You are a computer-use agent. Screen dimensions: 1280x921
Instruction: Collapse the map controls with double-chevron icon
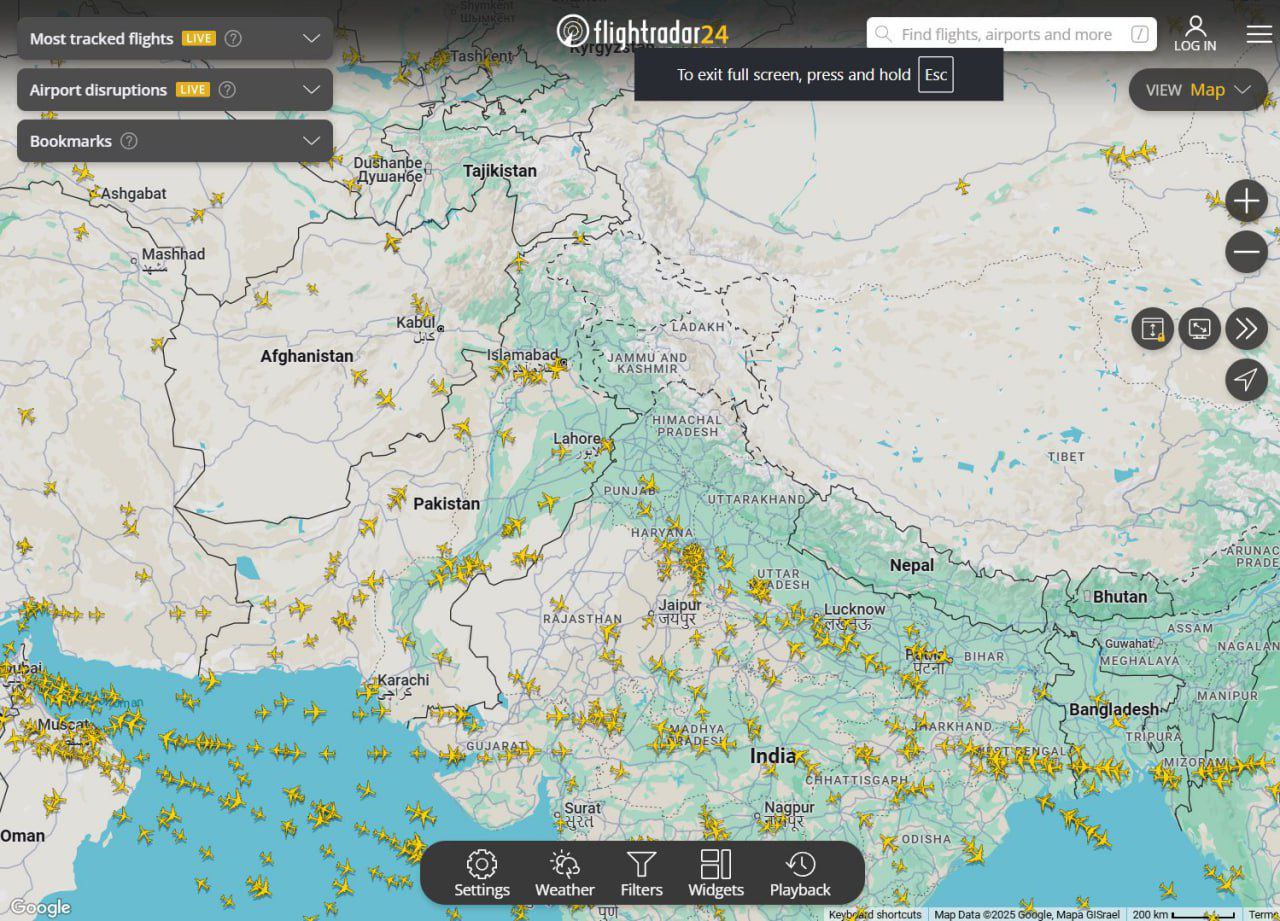[1246, 329]
